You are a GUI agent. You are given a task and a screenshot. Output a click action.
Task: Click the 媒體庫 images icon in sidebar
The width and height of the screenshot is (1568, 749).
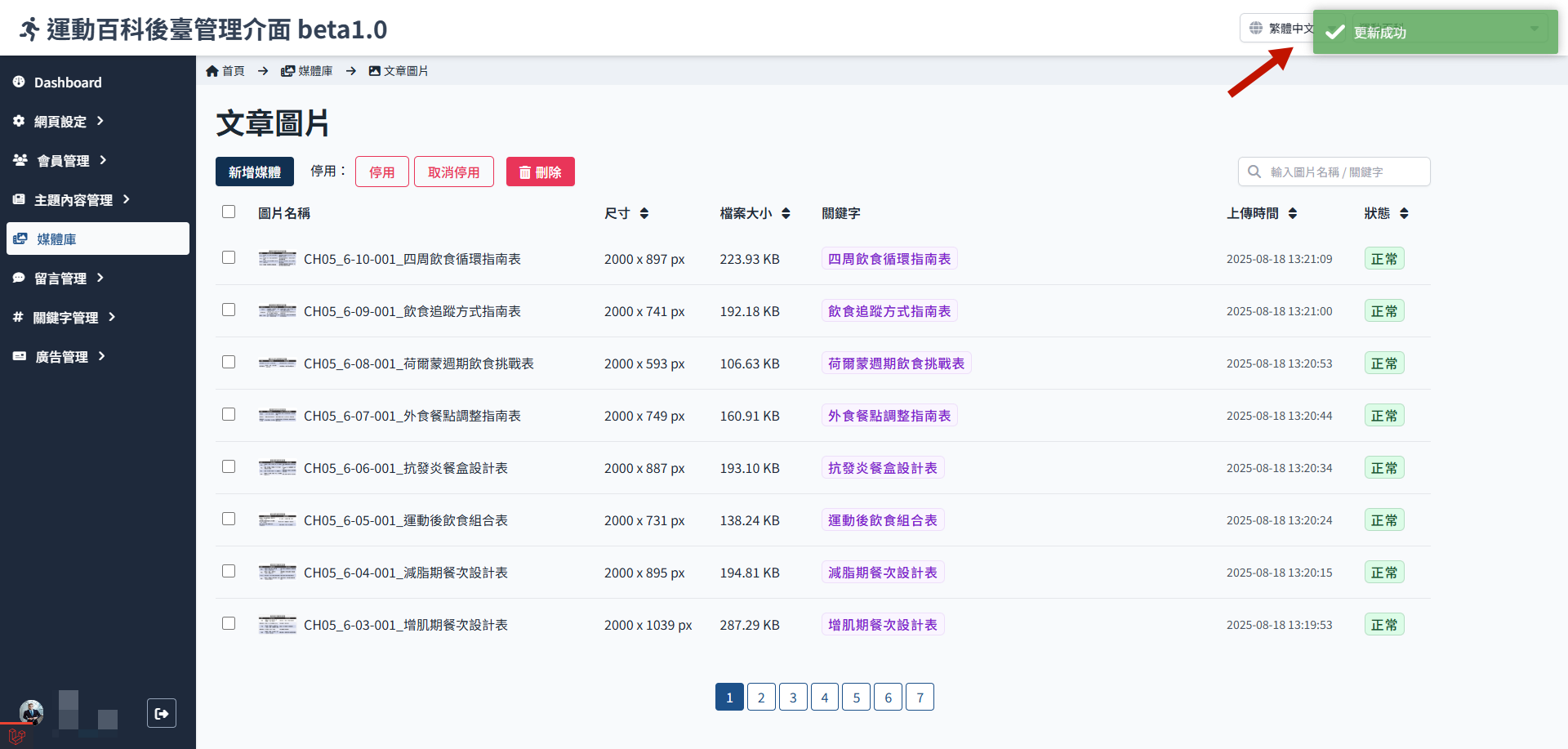(20, 239)
